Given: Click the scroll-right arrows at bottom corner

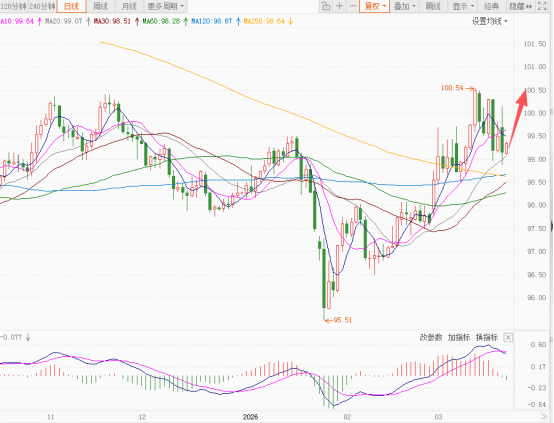Looking at the screenshot, I should point(544,417).
